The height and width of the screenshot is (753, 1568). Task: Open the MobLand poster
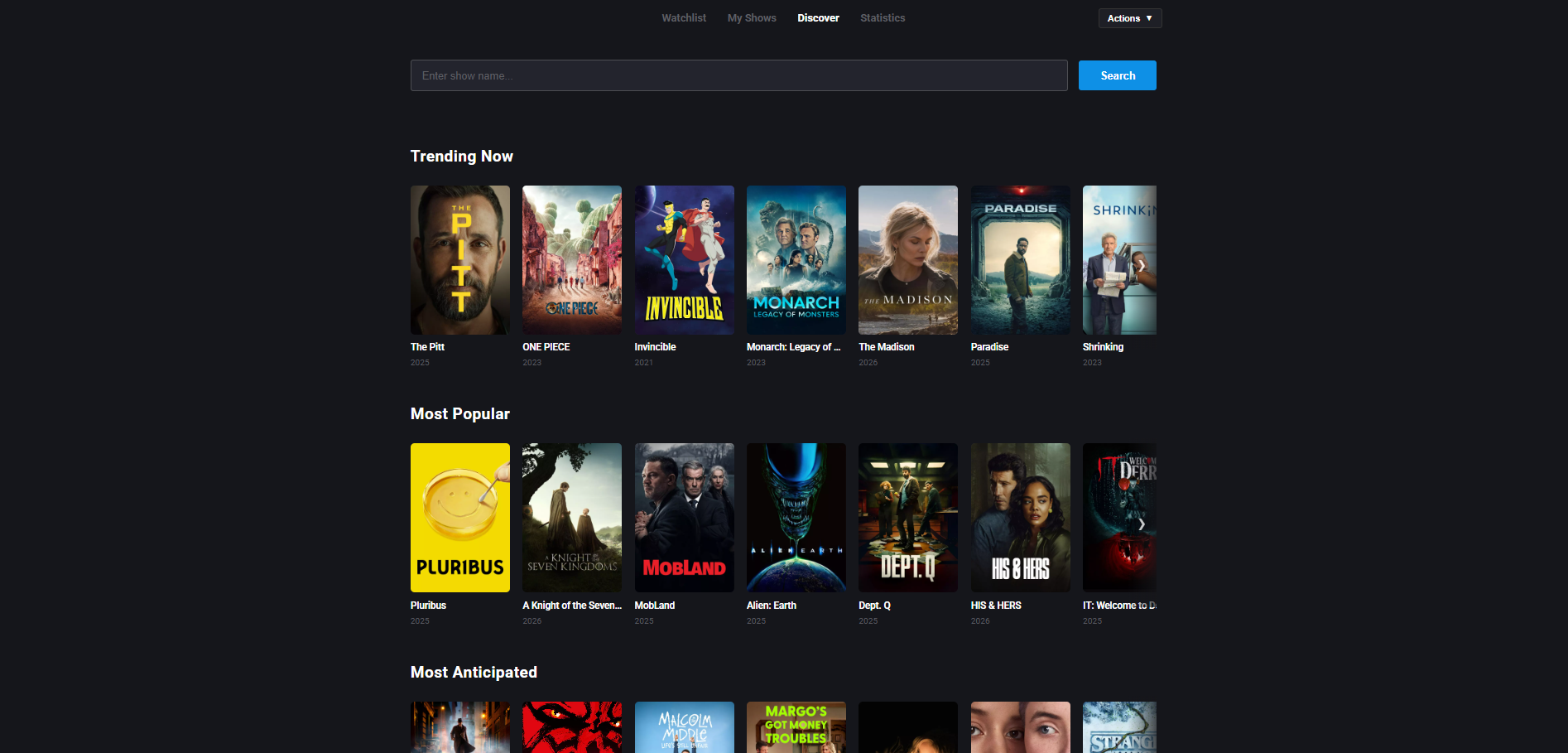(x=684, y=518)
